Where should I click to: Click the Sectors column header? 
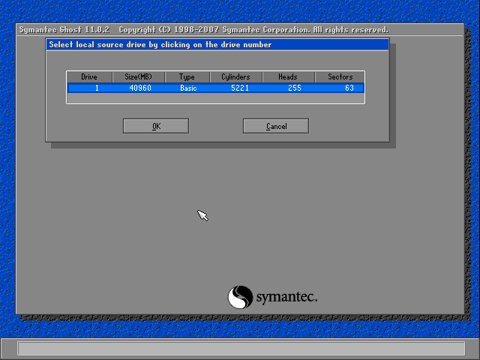coord(340,77)
